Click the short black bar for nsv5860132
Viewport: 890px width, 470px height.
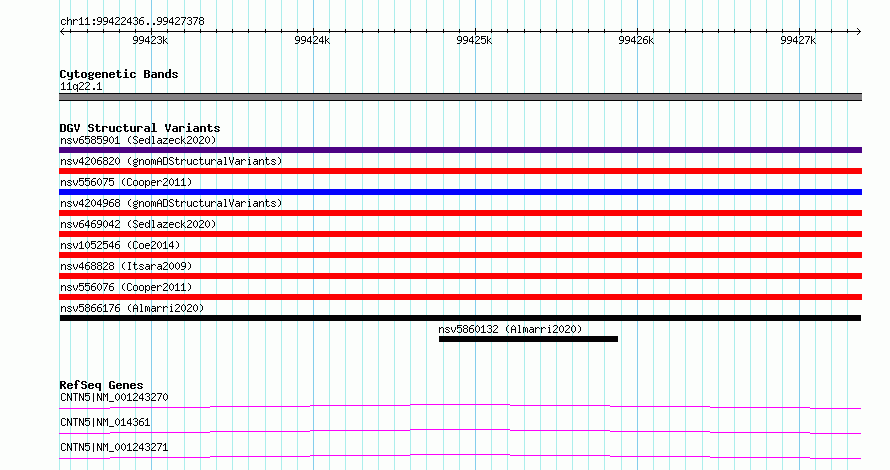click(528, 339)
